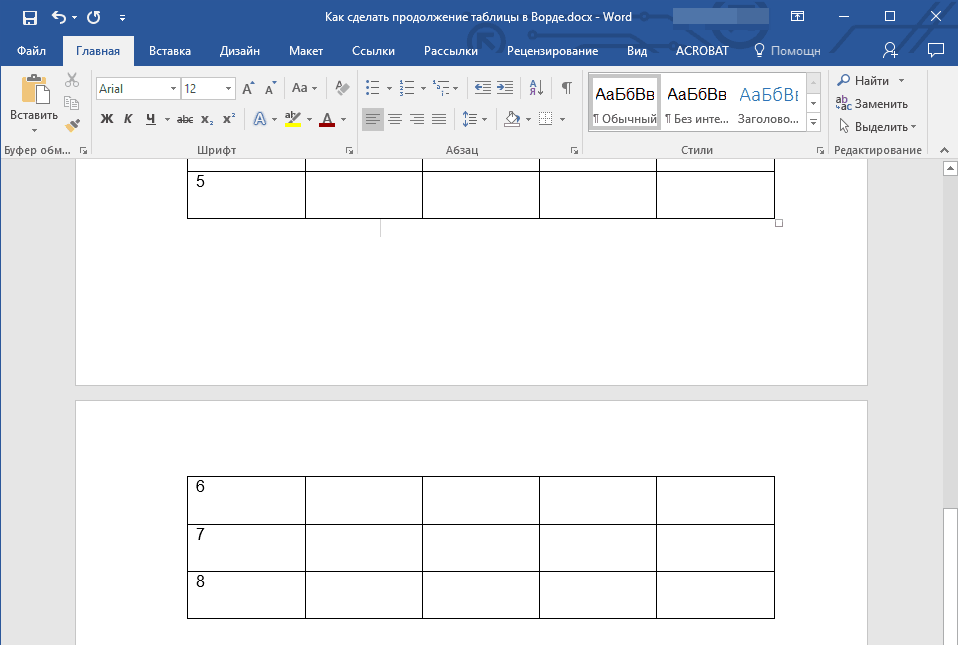The width and height of the screenshot is (958, 645).
Task: Increase indent with the indent icon
Action: tap(505, 88)
